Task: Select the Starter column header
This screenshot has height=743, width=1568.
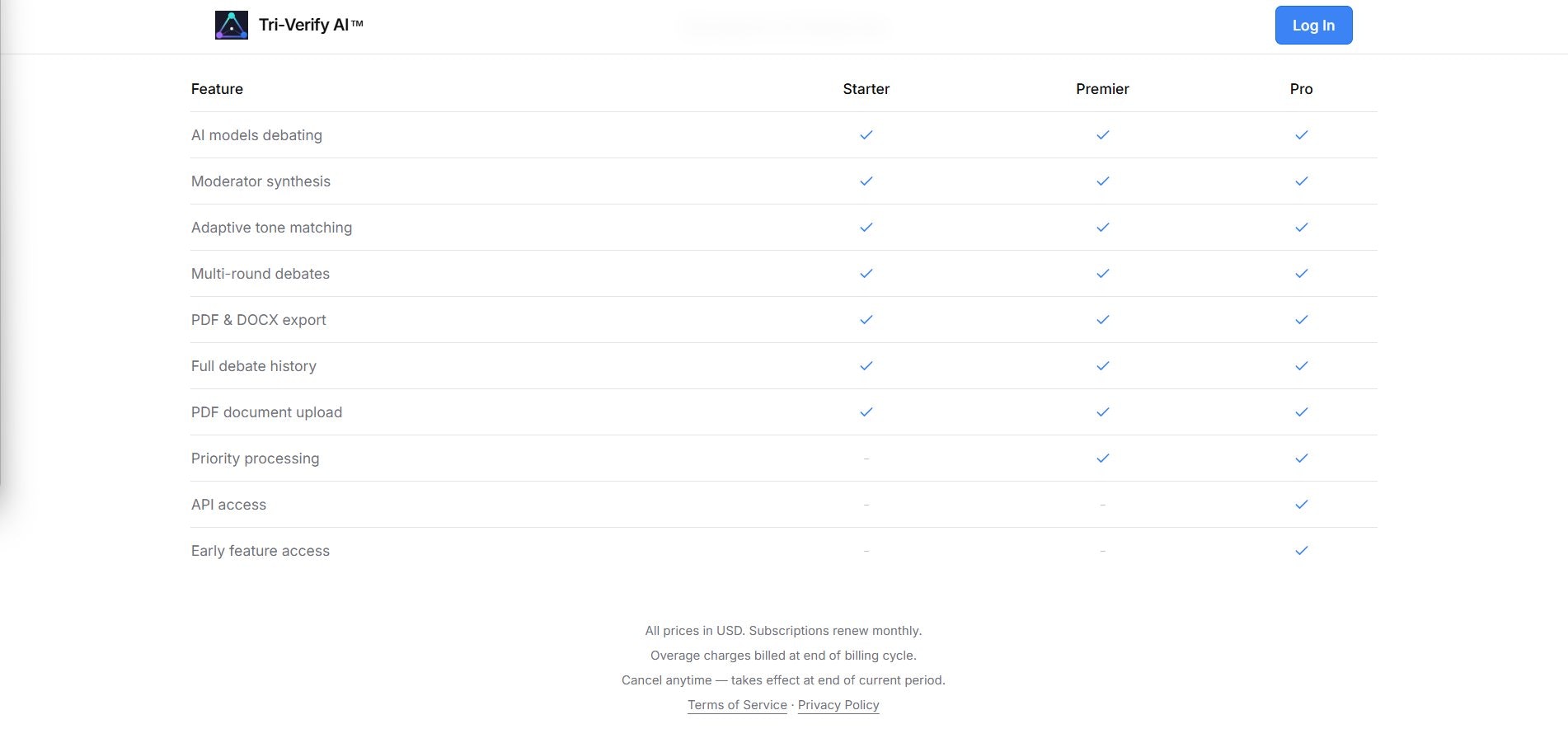Action: pyautogui.click(x=866, y=88)
